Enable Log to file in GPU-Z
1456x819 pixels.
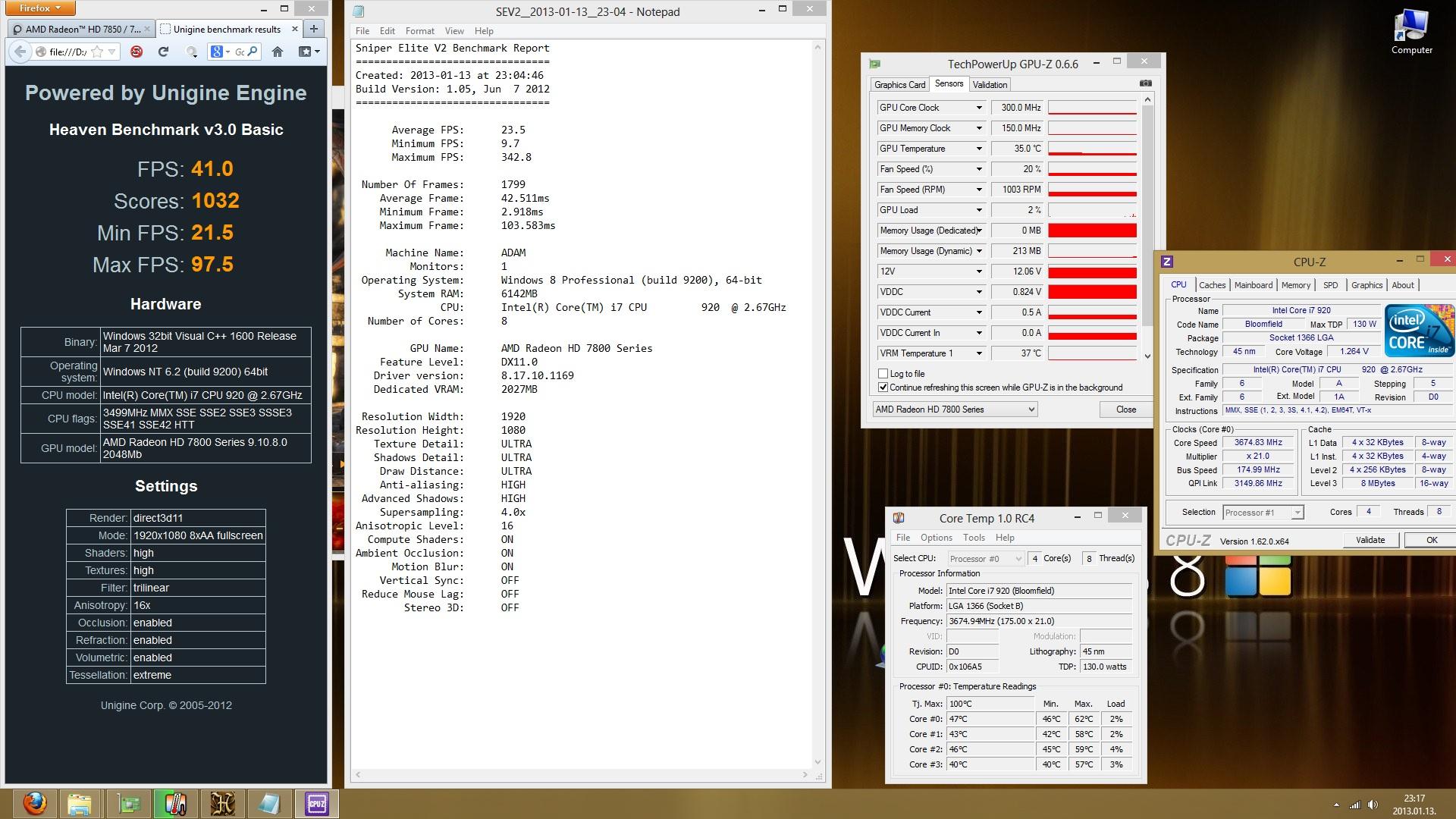pos(883,374)
